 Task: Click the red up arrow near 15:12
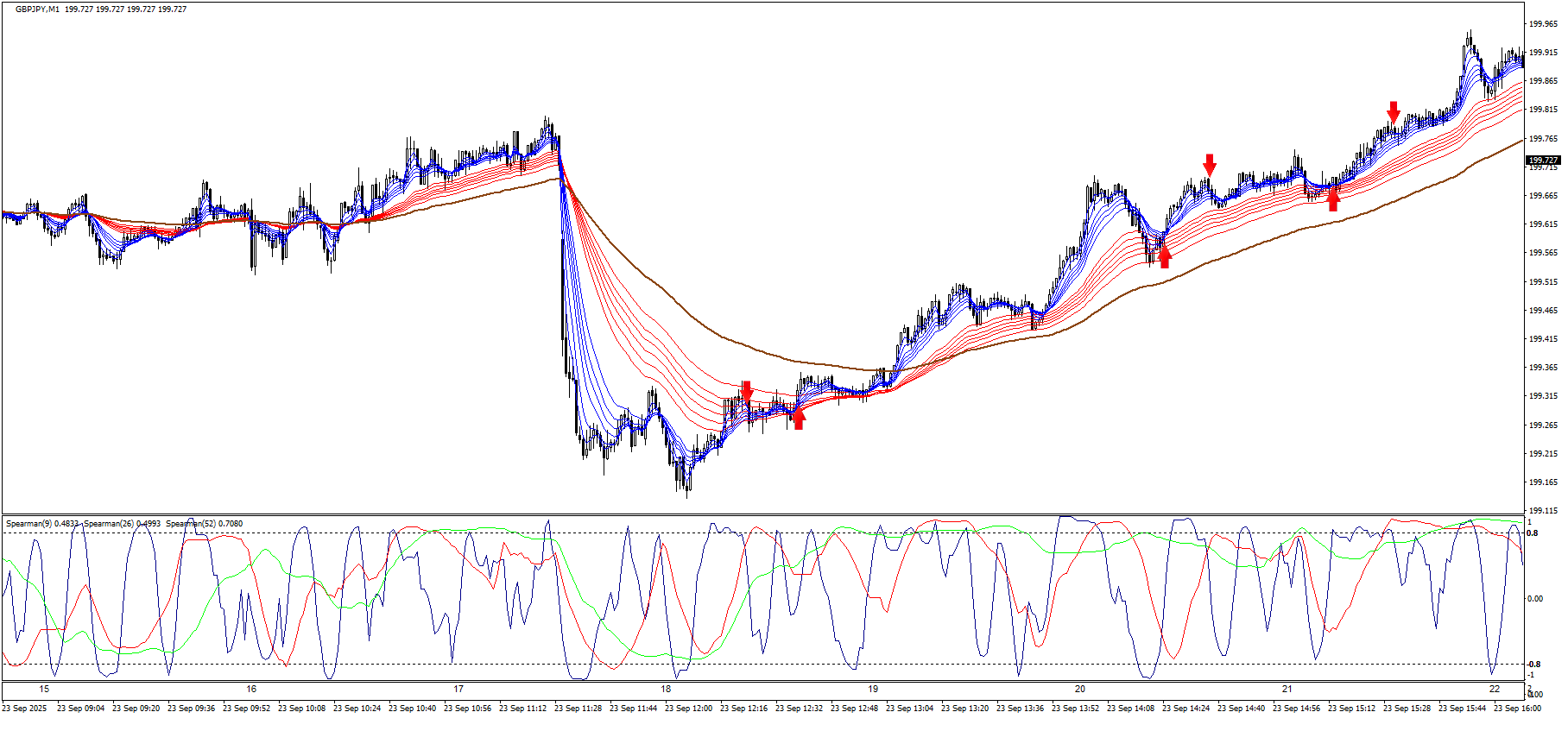[1333, 199]
